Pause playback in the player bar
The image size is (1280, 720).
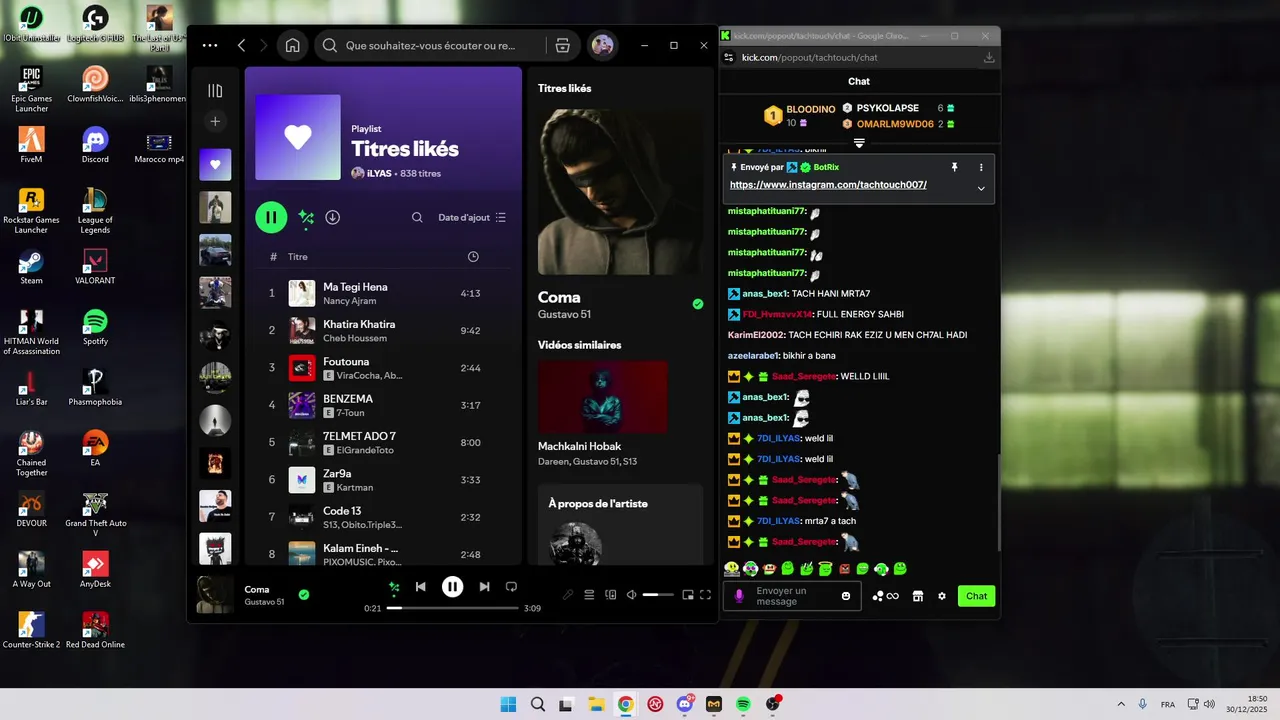(453, 587)
